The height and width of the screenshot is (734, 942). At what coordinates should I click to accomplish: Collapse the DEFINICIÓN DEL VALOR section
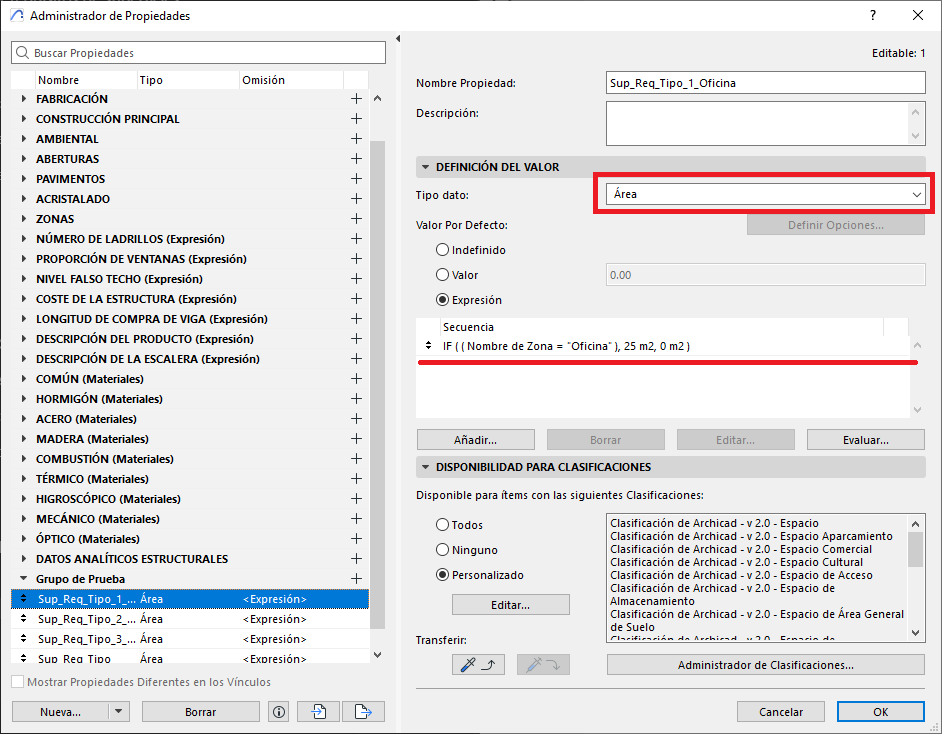point(425,167)
